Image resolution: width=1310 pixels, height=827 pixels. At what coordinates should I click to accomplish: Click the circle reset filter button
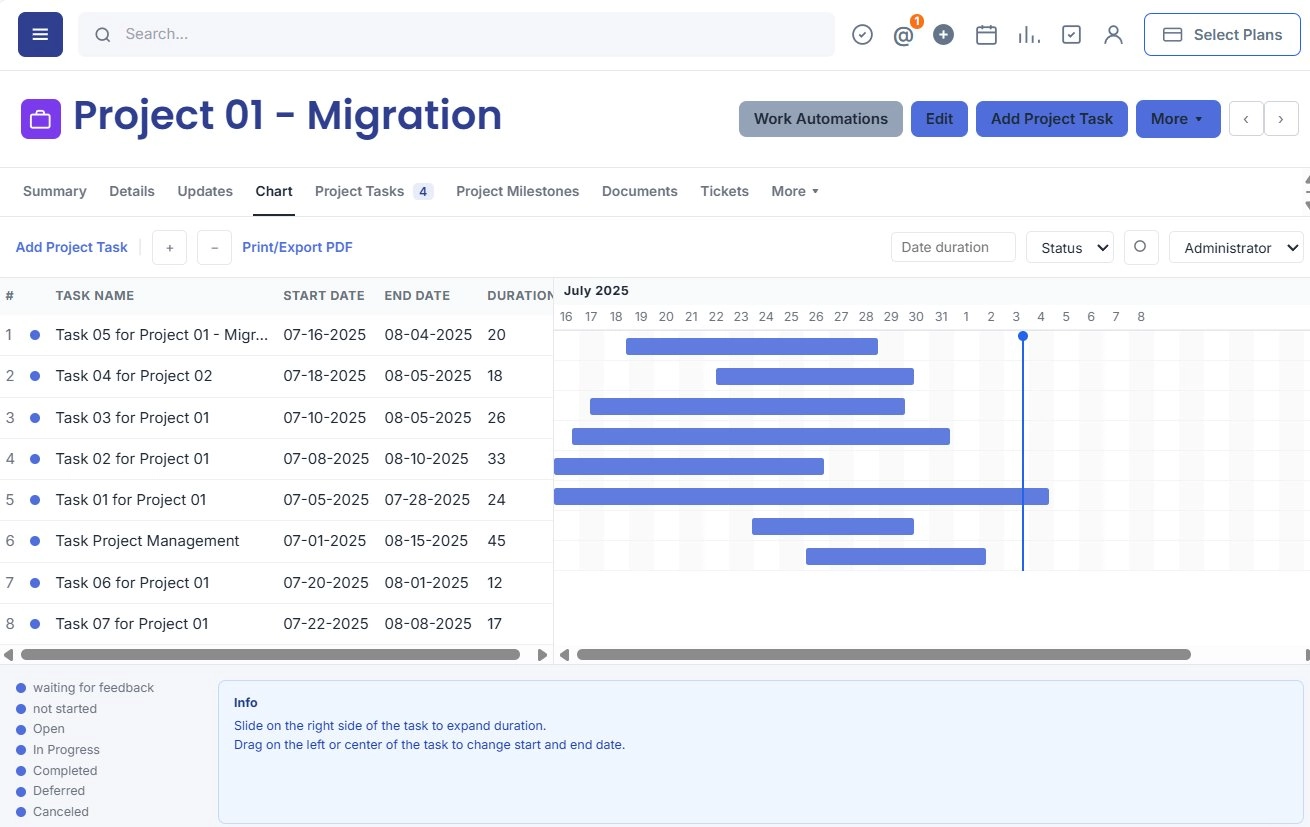coord(1141,247)
